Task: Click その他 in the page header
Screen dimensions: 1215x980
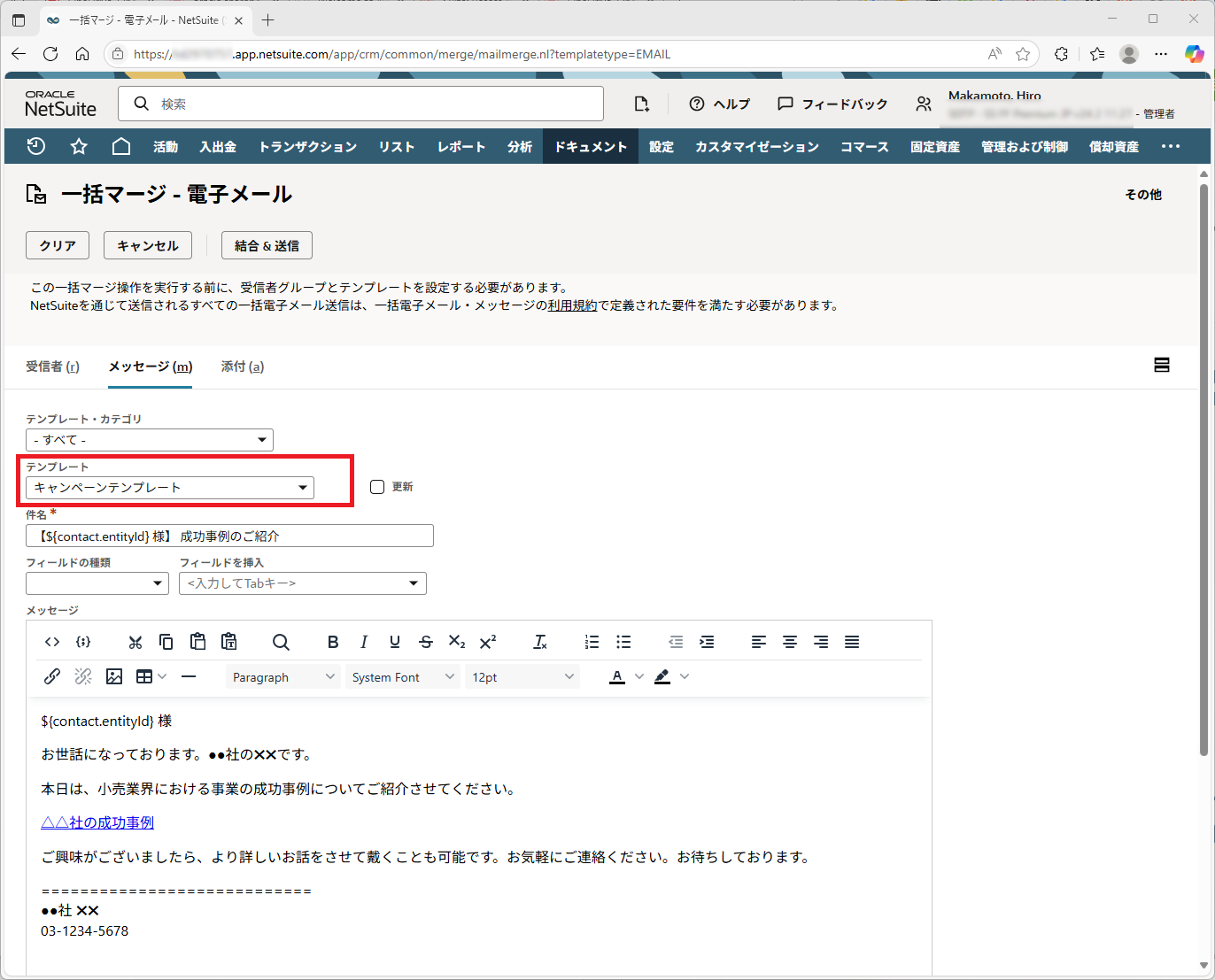Action: tap(1143, 195)
